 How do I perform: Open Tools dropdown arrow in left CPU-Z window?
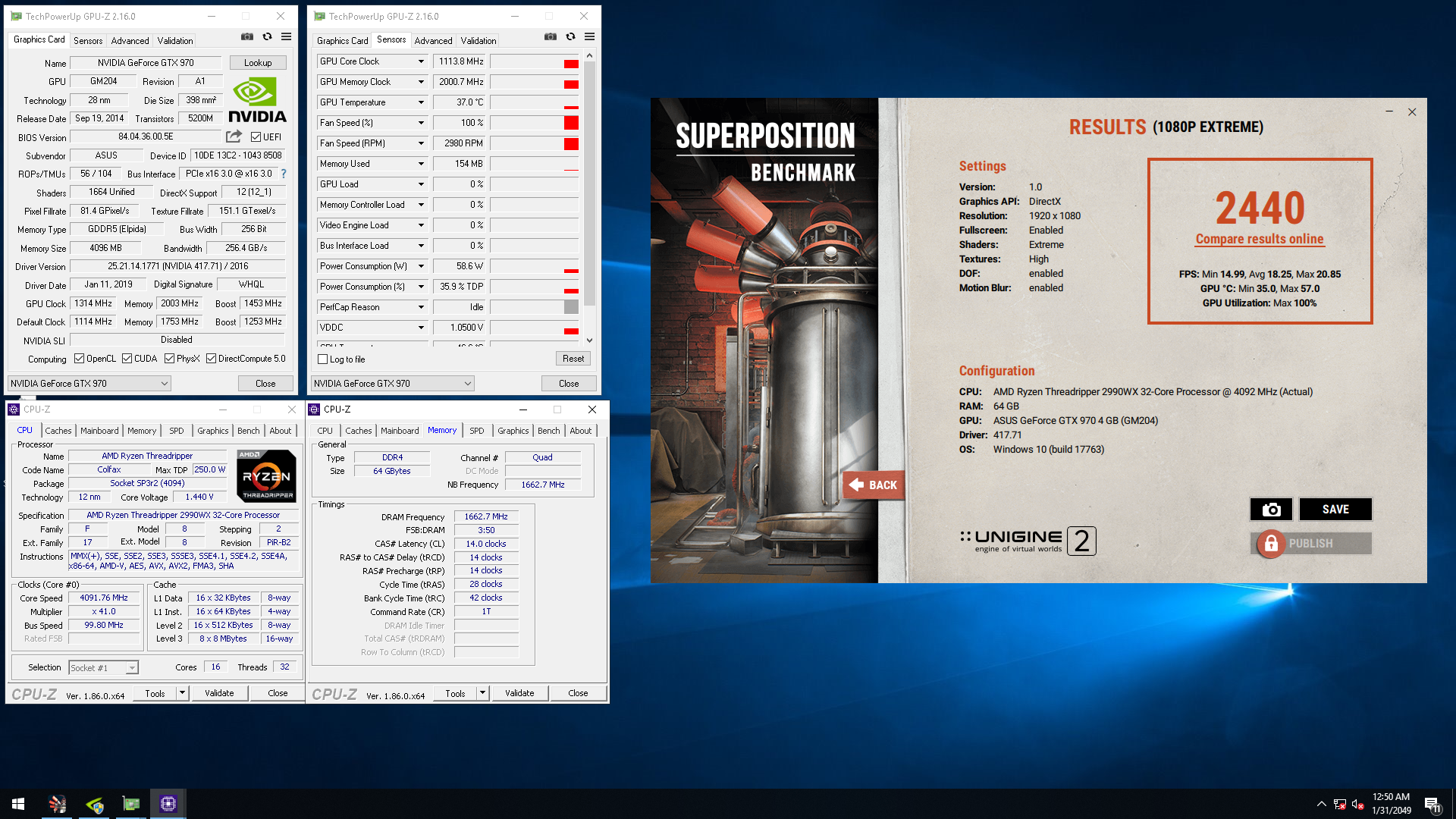click(x=182, y=693)
